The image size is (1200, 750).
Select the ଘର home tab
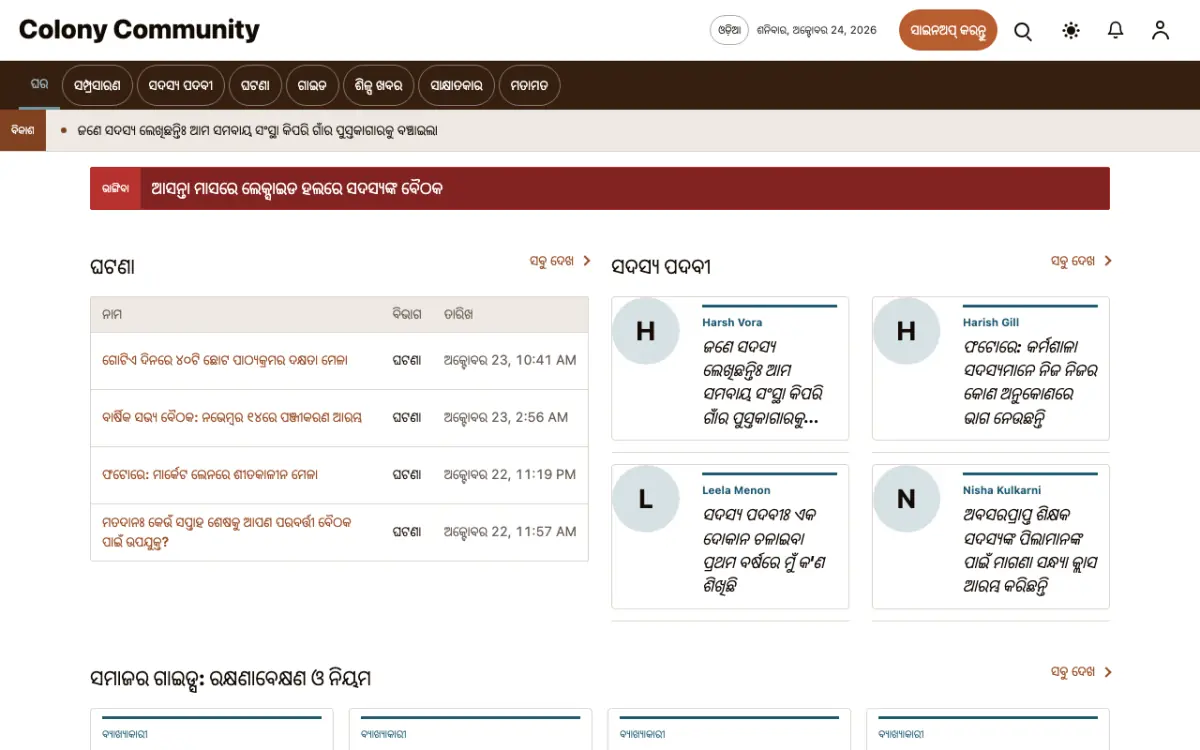39,85
